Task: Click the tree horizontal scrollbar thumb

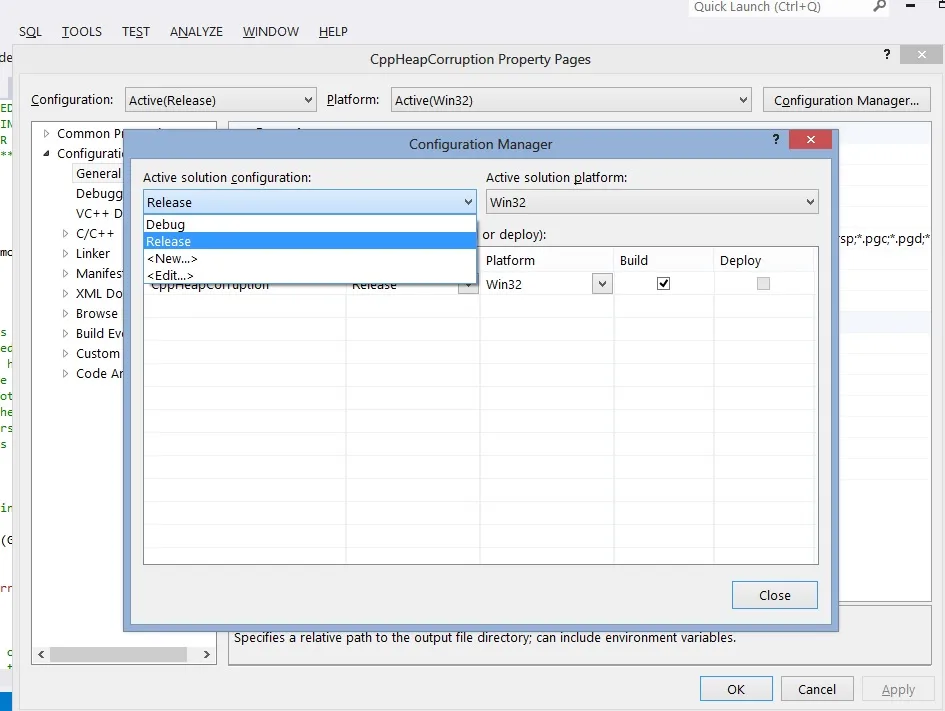Action: tap(118, 654)
